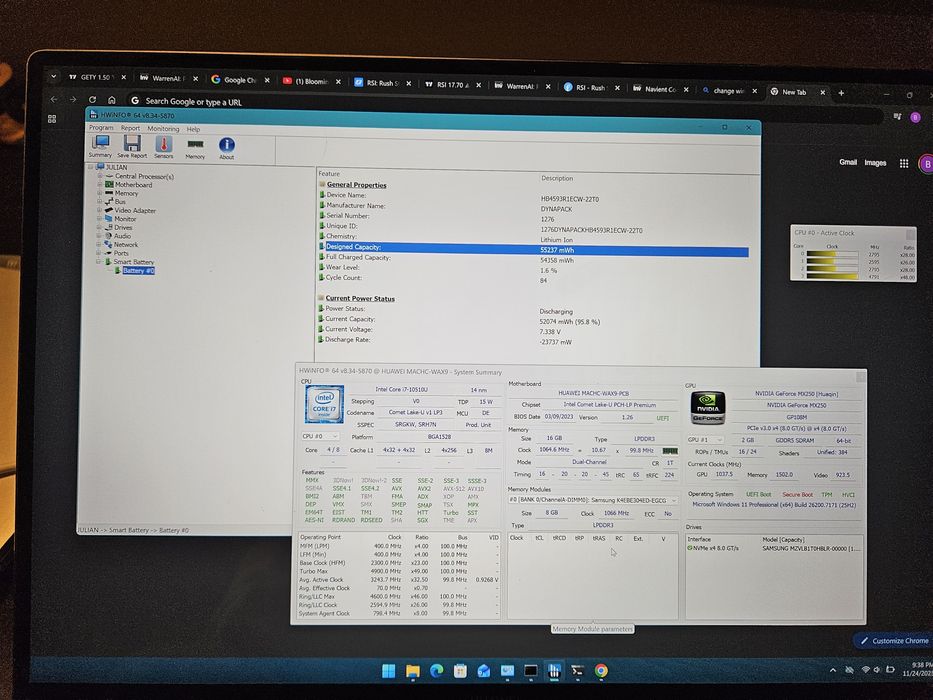
Task: Open the Sensors thermometer icon
Action: [x=164, y=146]
